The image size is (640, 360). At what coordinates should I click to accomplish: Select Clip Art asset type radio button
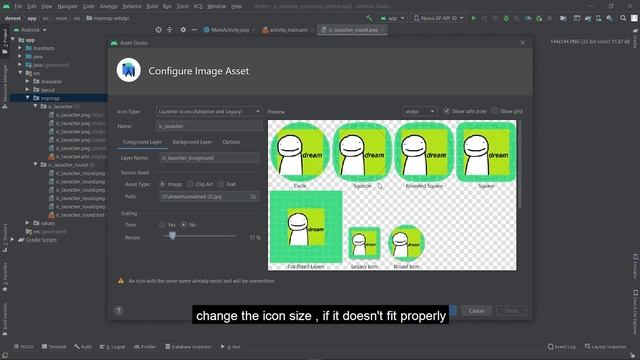[x=190, y=184]
